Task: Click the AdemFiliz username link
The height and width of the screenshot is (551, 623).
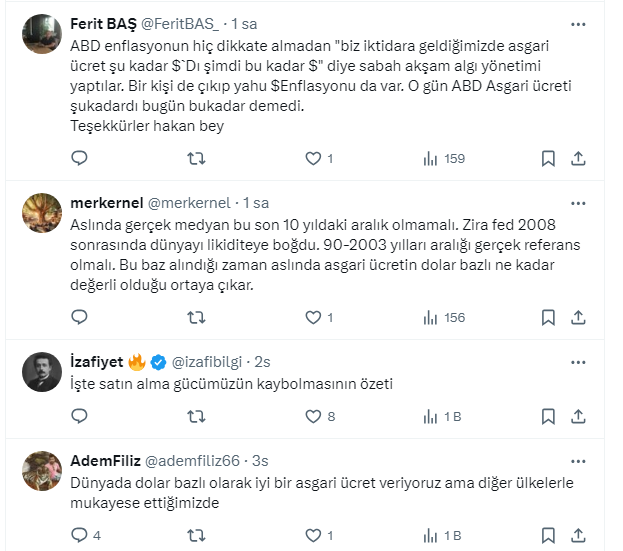Action: click(105, 460)
